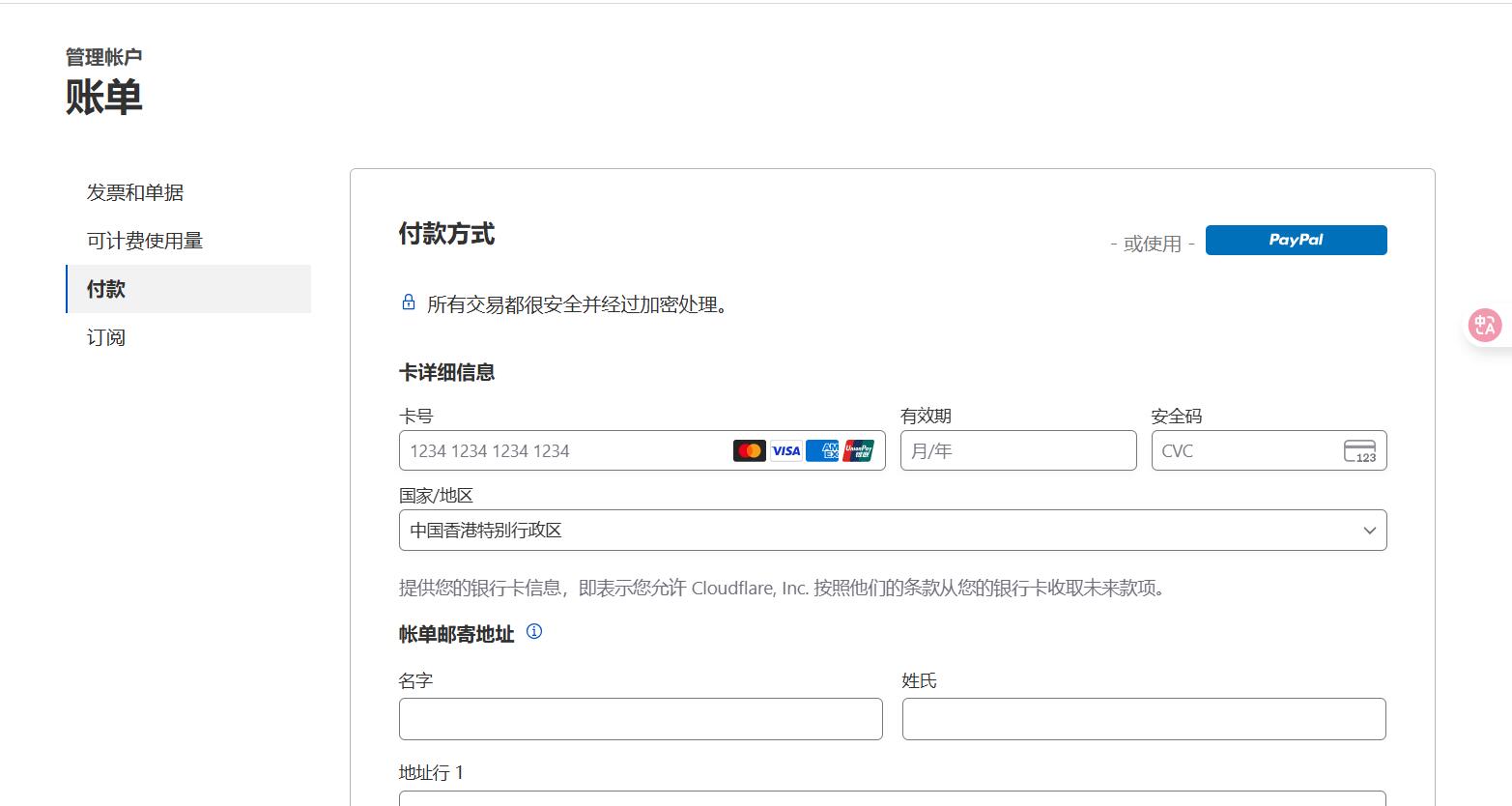
Task: Focus the 姓氏 last name field
Action: coord(1143,718)
